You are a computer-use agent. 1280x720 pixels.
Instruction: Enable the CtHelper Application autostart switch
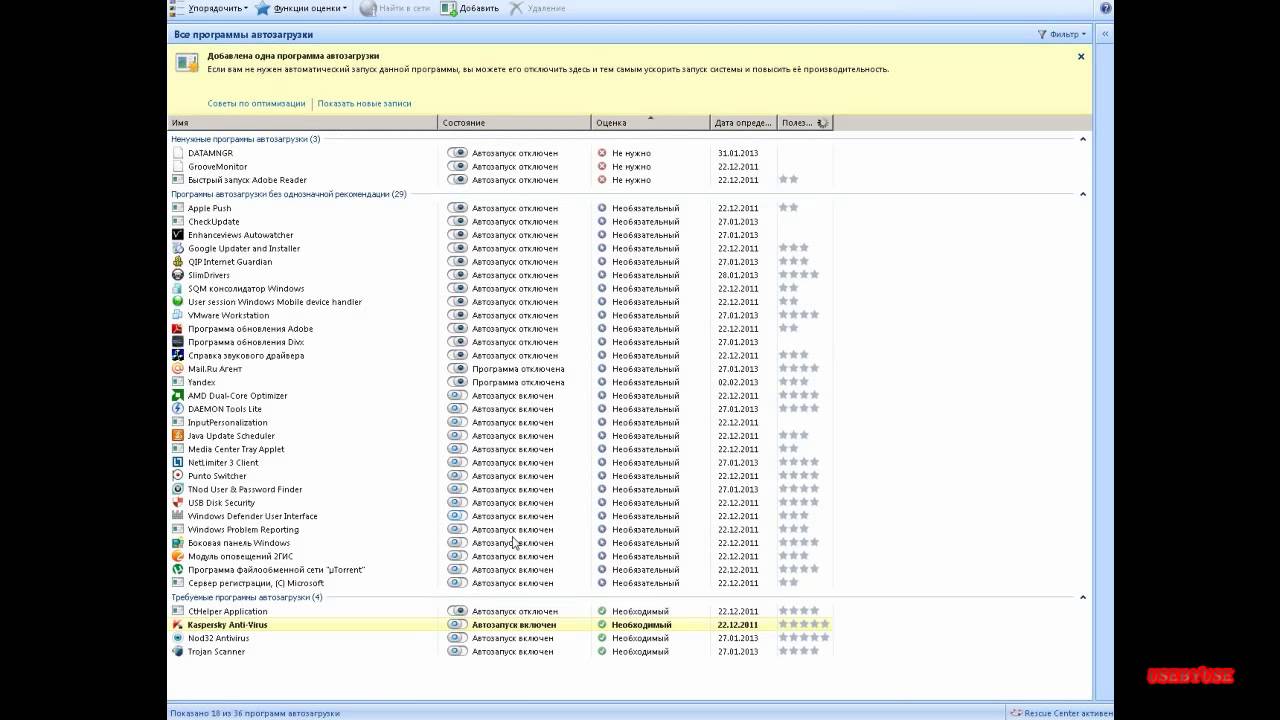(x=457, y=611)
